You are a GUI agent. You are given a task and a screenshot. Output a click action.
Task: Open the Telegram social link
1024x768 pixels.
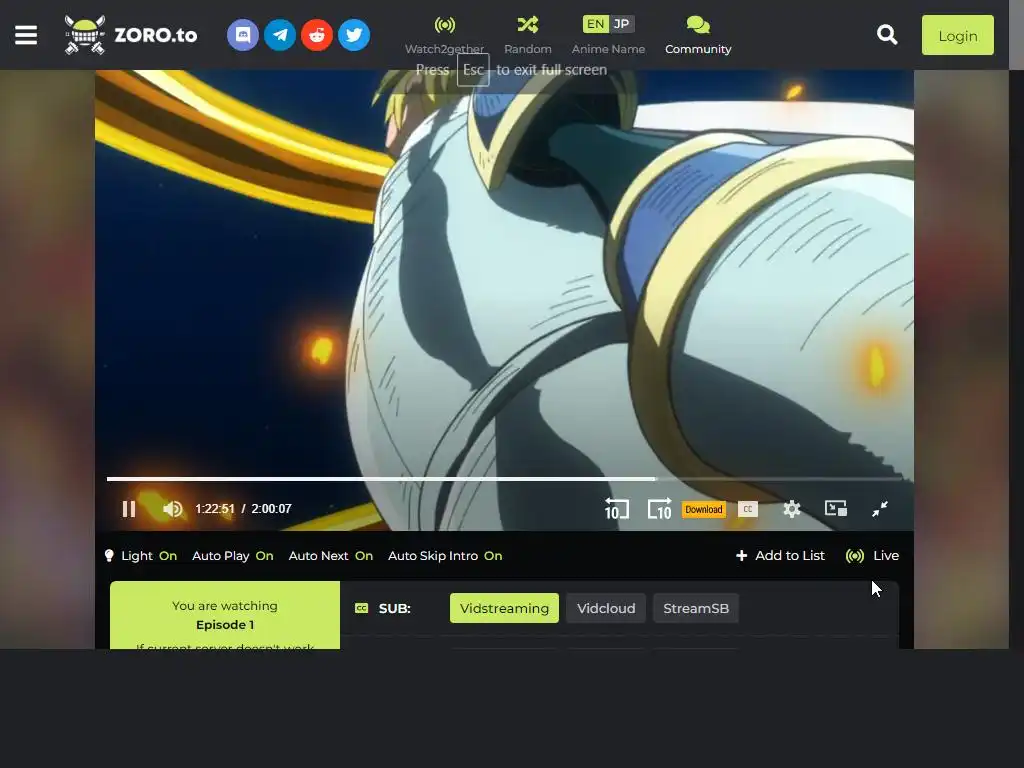coord(280,35)
